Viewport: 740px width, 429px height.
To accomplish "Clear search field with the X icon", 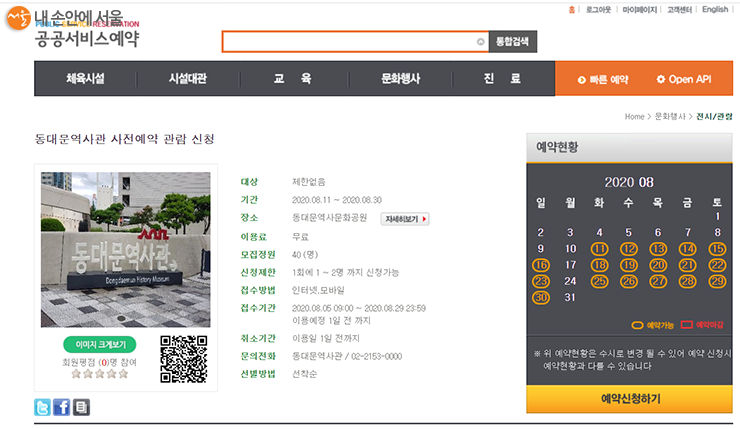I will point(481,42).
